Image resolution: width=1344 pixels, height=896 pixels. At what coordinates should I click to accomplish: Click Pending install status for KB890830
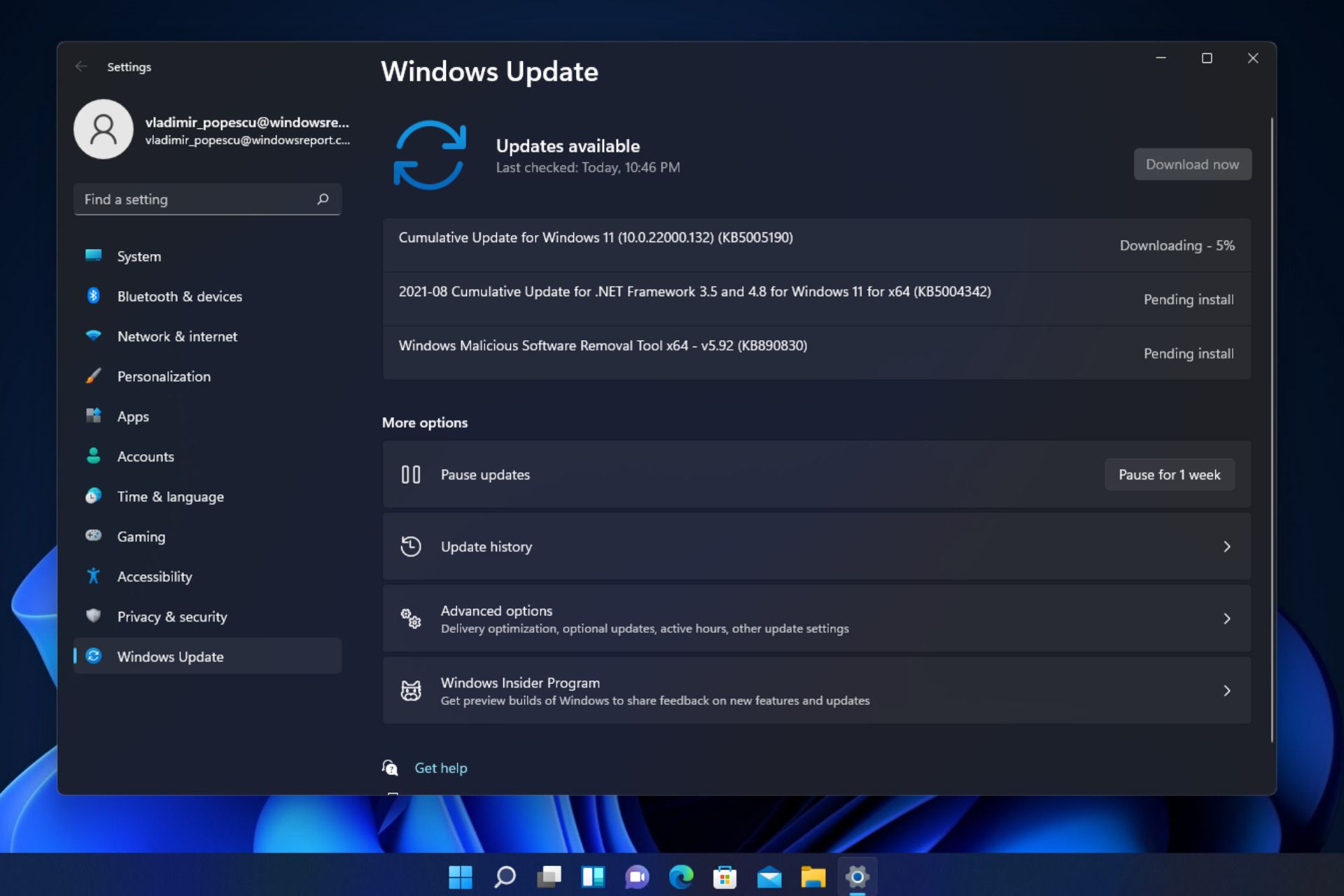tap(1189, 353)
